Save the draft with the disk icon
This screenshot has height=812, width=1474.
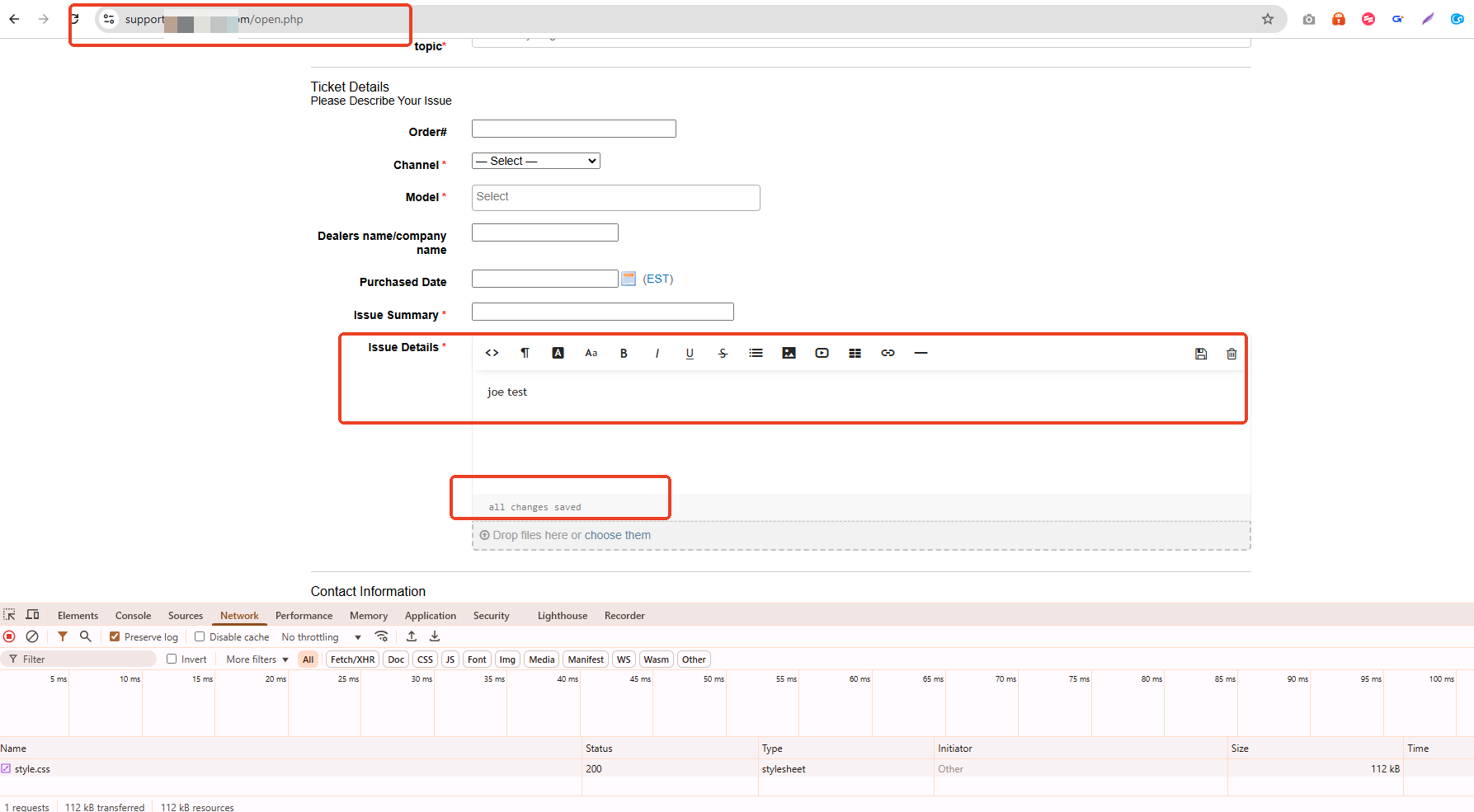(1201, 354)
